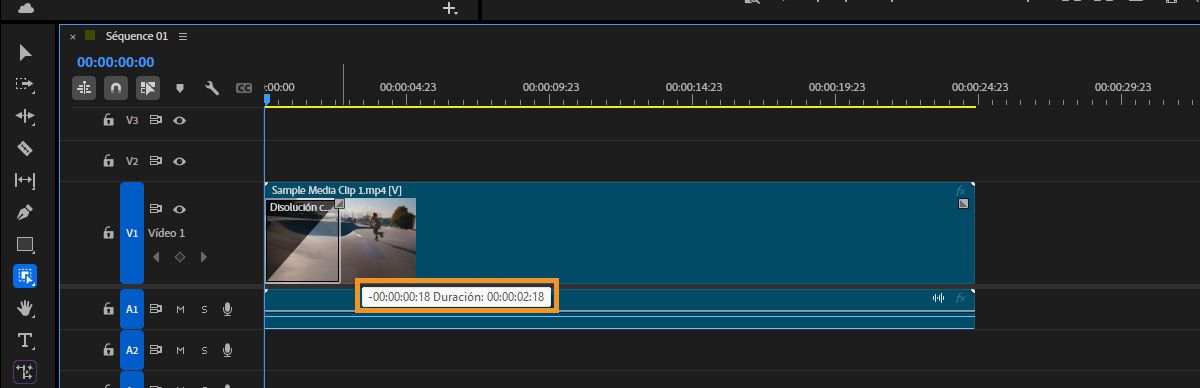Viewport: 1200px width, 388px height.
Task: Add a marker with the marker icon
Action: click(x=180, y=88)
